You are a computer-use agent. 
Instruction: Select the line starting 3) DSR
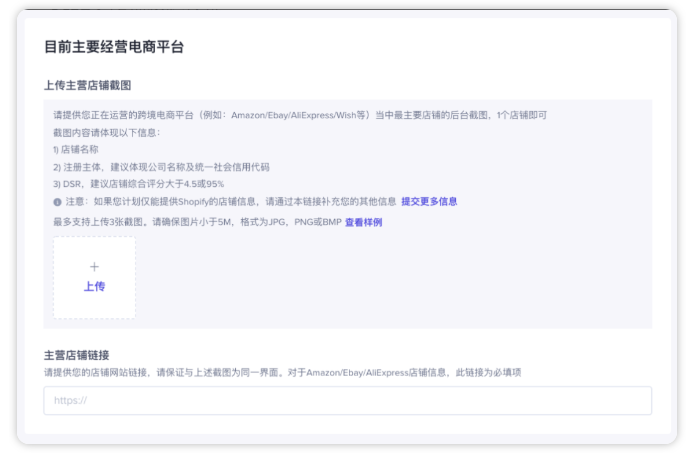tap(139, 184)
